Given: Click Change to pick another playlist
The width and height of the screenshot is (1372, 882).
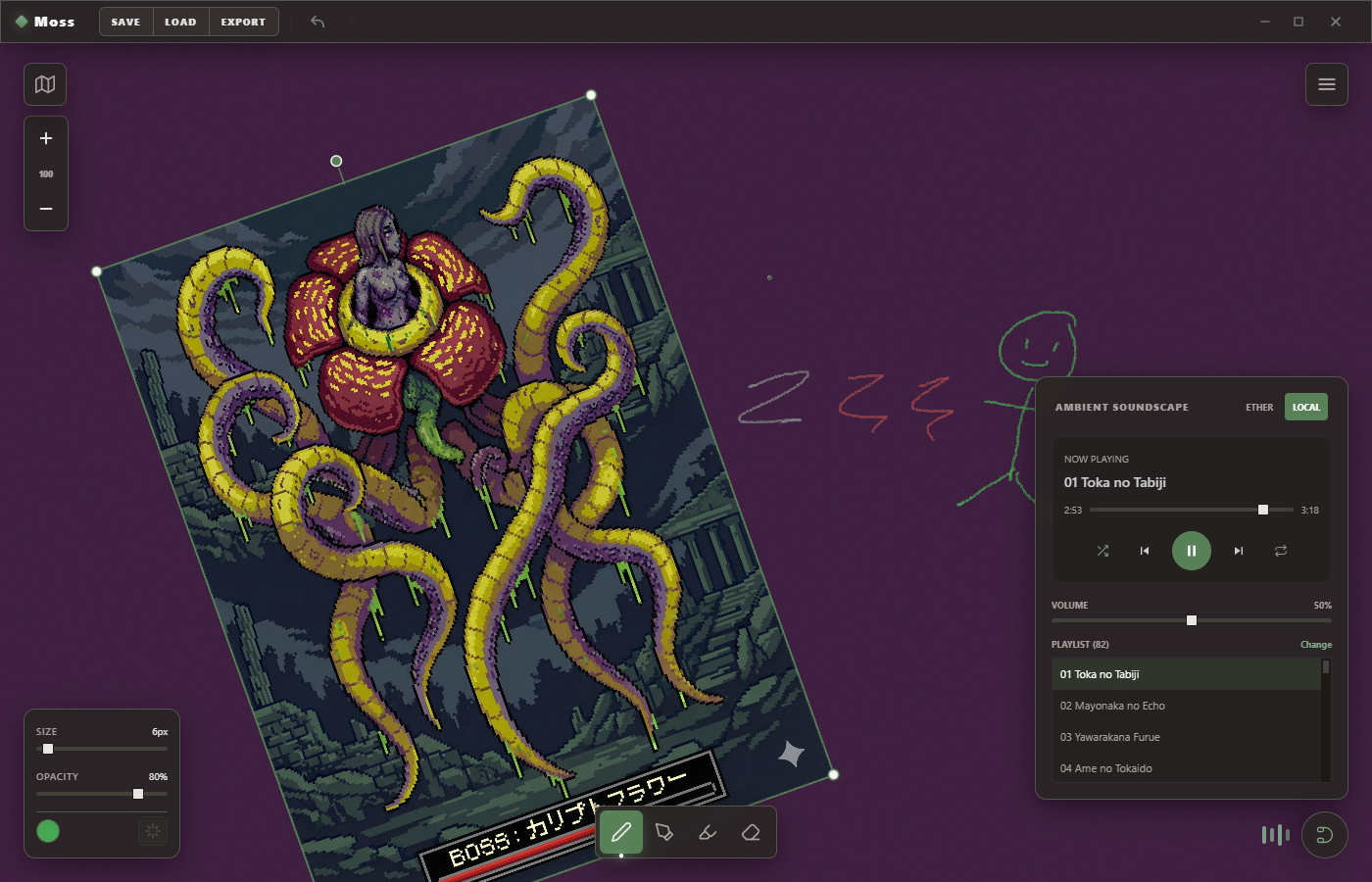Looking at the screenshot, I should tap(1315, 645).
